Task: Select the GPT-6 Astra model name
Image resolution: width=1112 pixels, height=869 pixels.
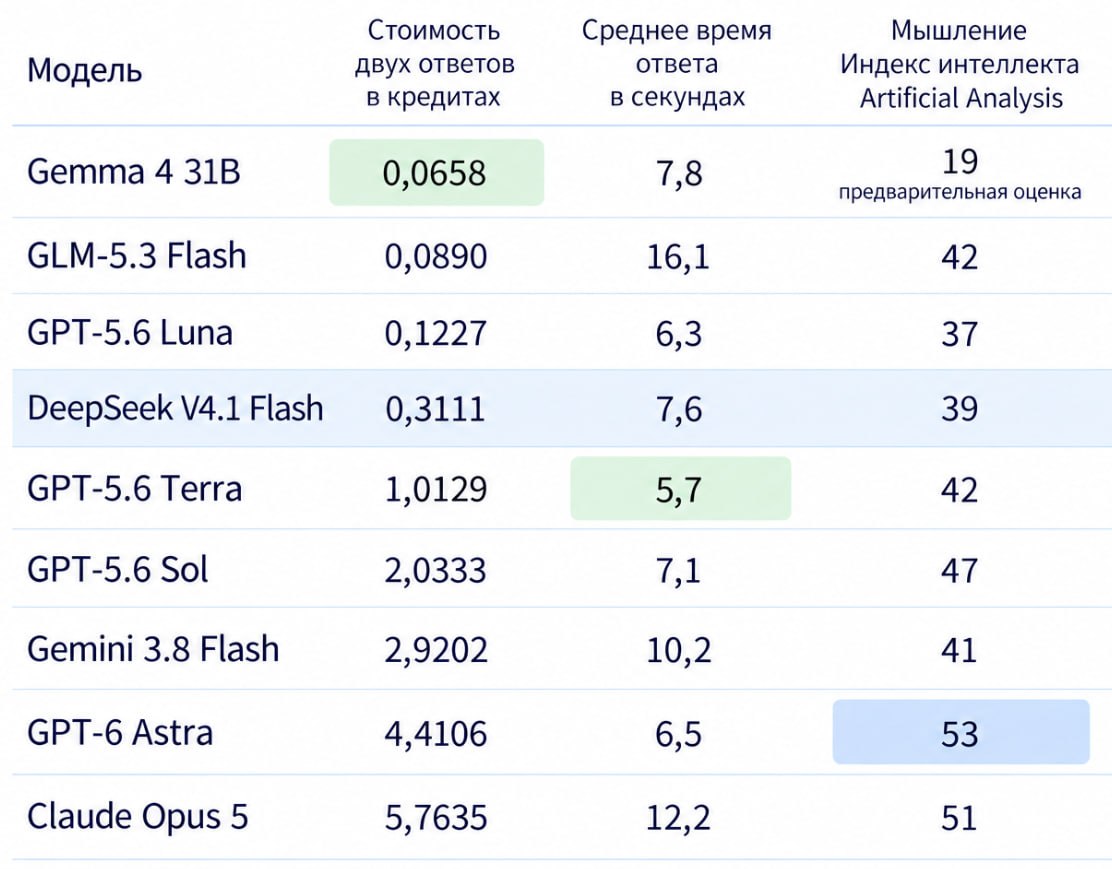Action: pyautogui.click(x=119, y=733)
